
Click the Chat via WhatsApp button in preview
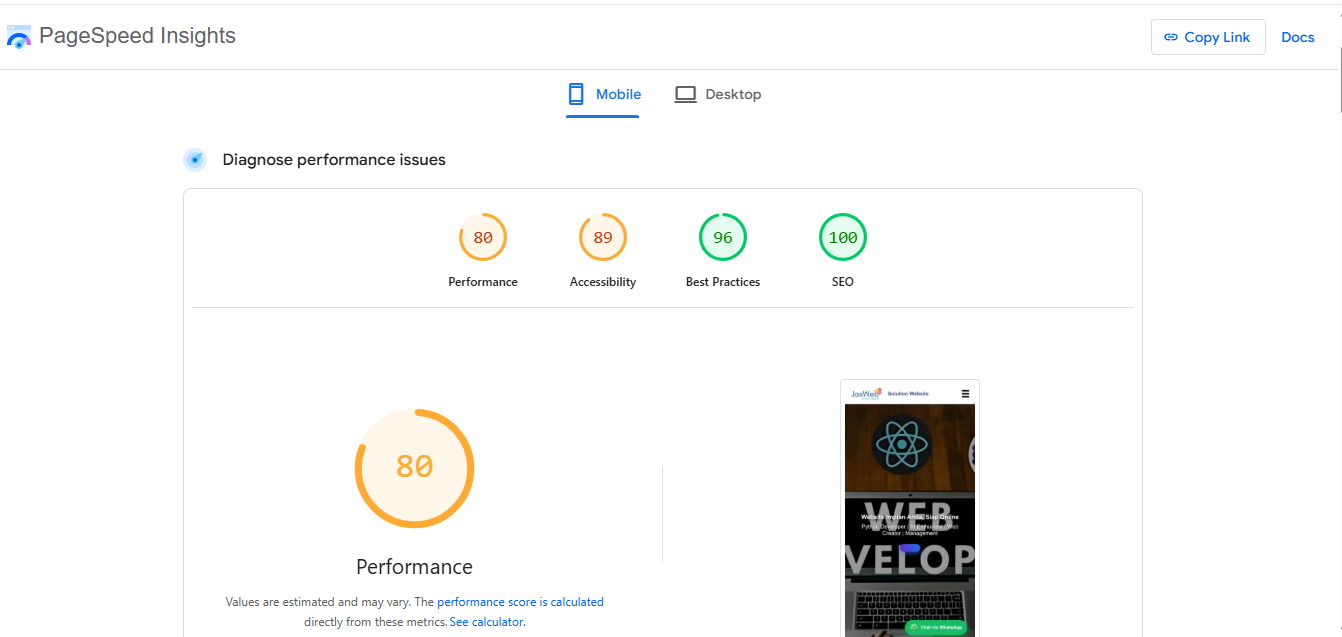point(936,627)
